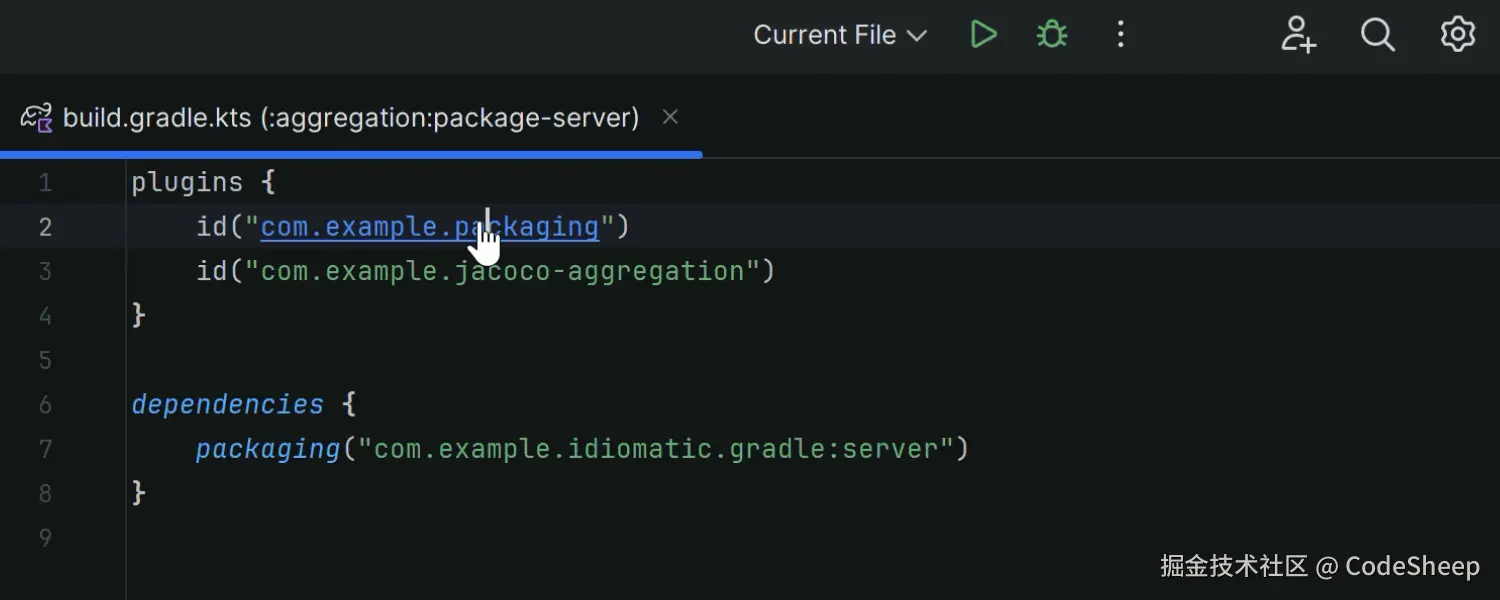
Task: Open Search Everywhere magnifier icon
Action: click(x=1377, y=35)
